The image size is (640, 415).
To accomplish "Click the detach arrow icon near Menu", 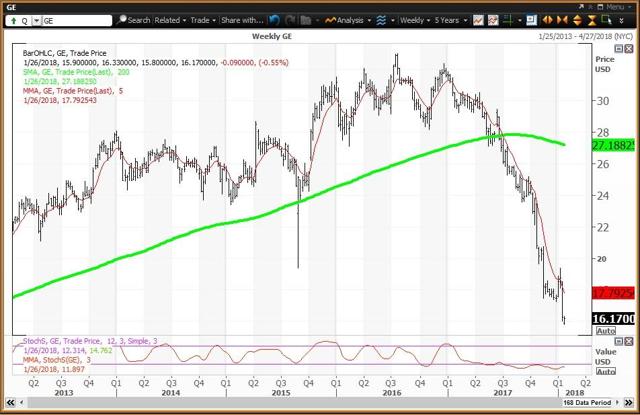I will [581, 7].
